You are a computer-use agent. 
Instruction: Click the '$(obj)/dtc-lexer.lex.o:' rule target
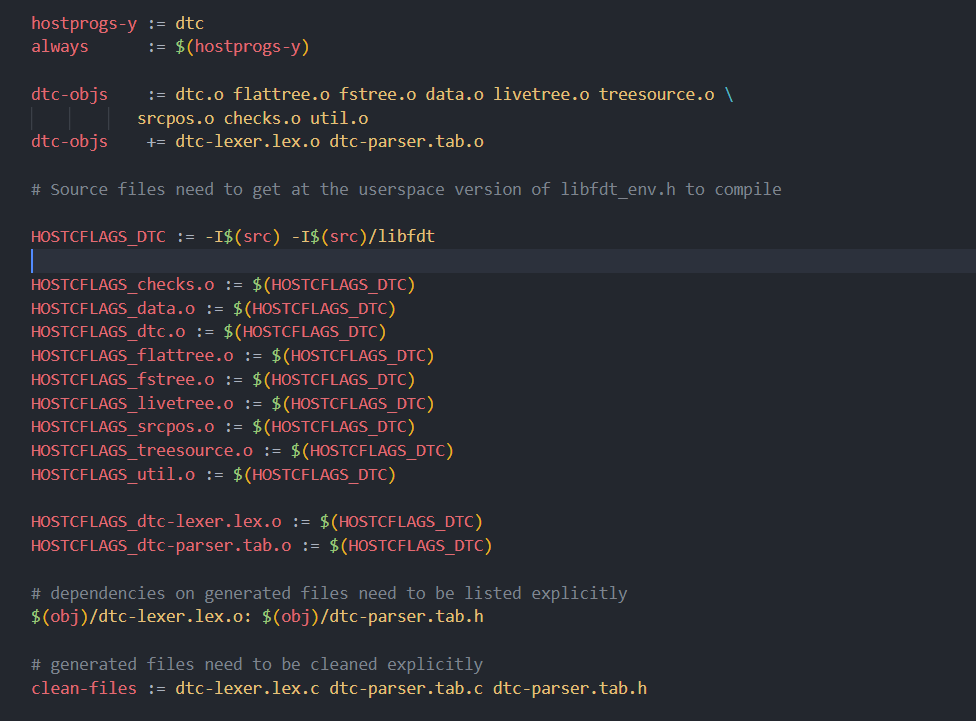(141, 616)
